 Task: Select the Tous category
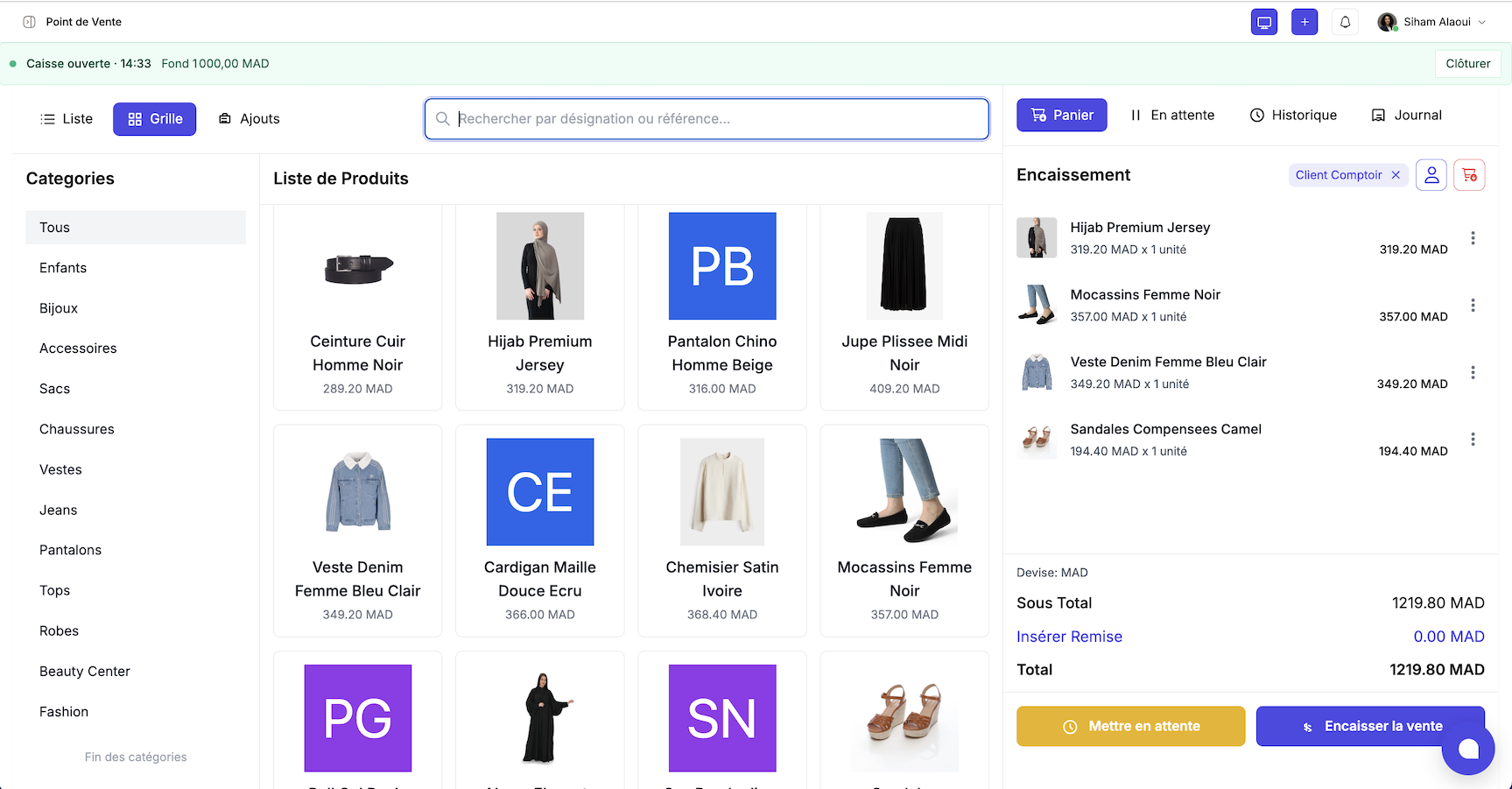click(136, 228)
